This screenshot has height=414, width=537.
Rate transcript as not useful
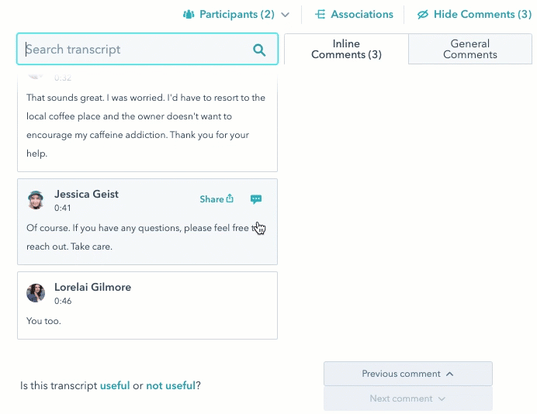click(x=171, y=386)
